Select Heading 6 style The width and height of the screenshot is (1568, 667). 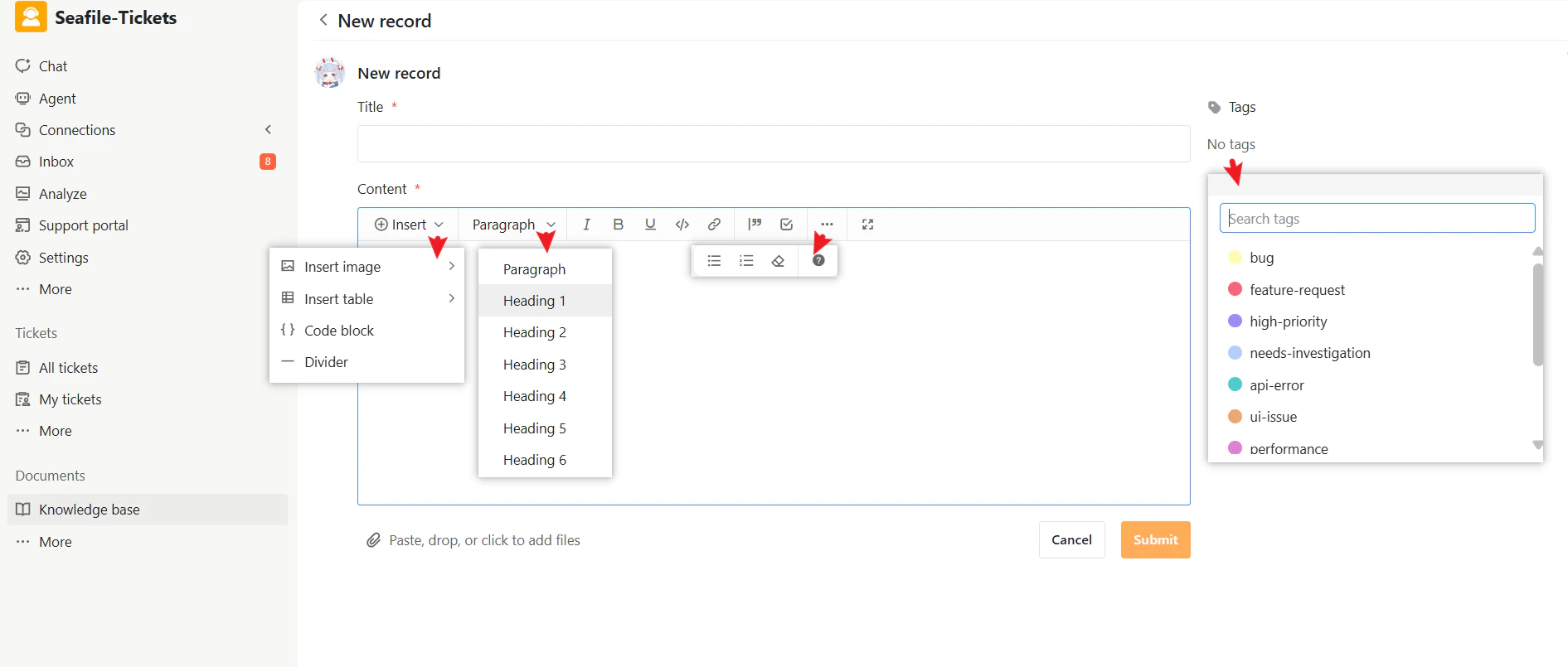click(545, 460)
